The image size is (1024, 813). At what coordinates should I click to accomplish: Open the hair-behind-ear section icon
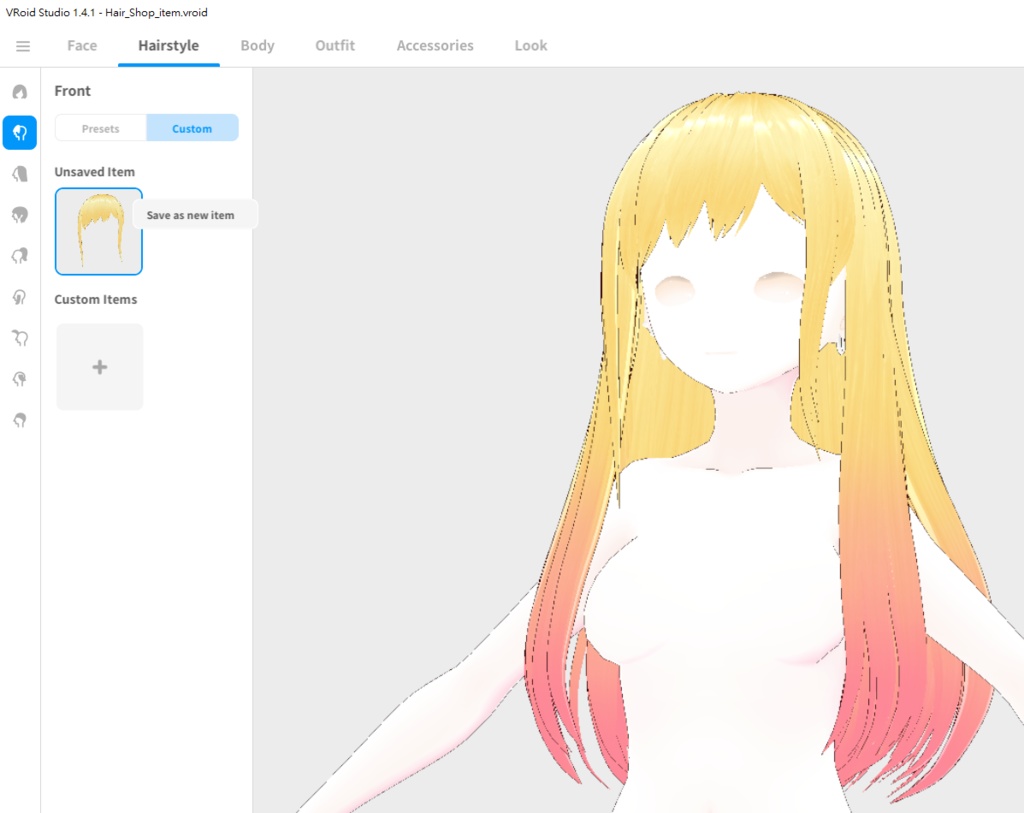tap(20, 379)
